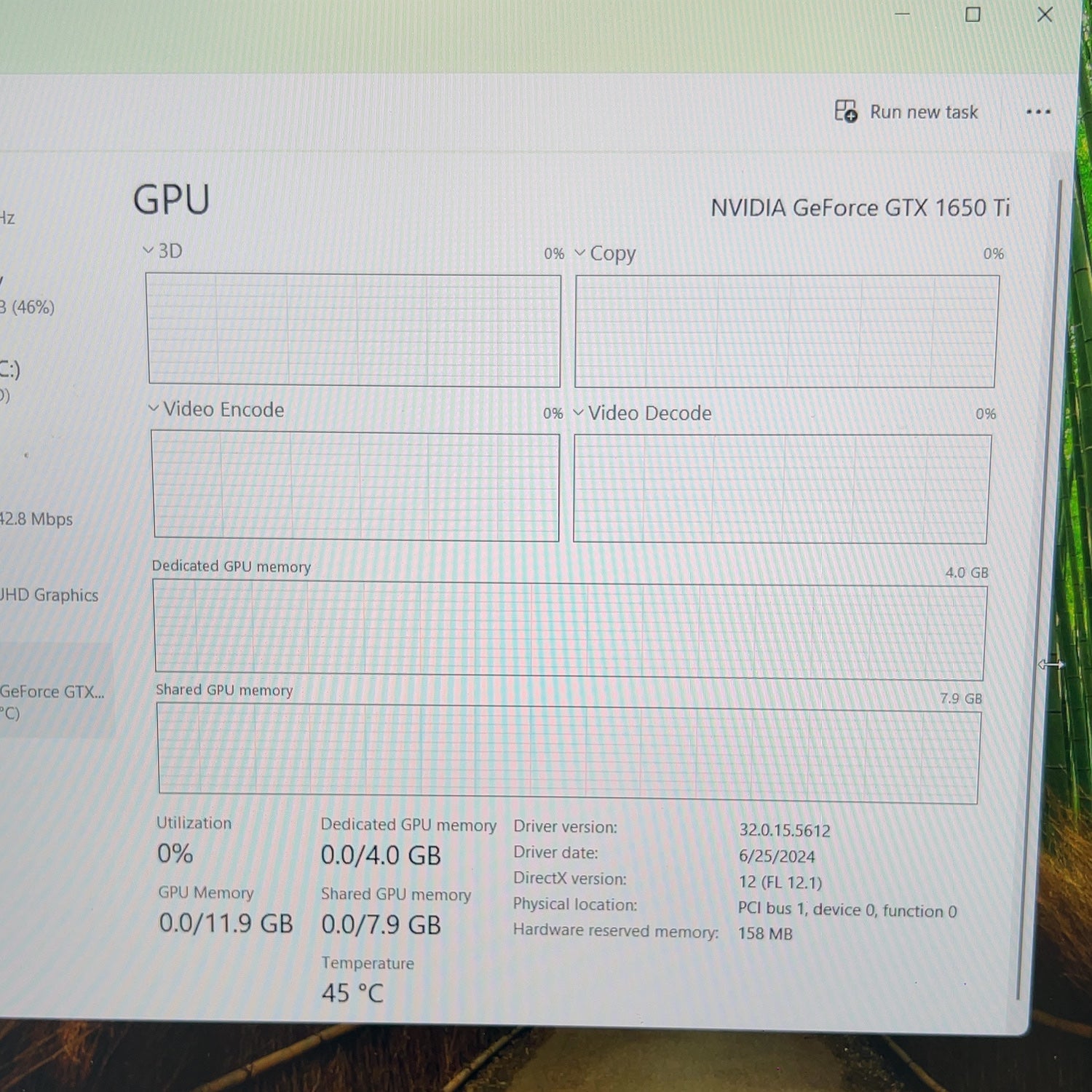
Task: Click the Hardware reserved memory: label
Action: point(616,930)
